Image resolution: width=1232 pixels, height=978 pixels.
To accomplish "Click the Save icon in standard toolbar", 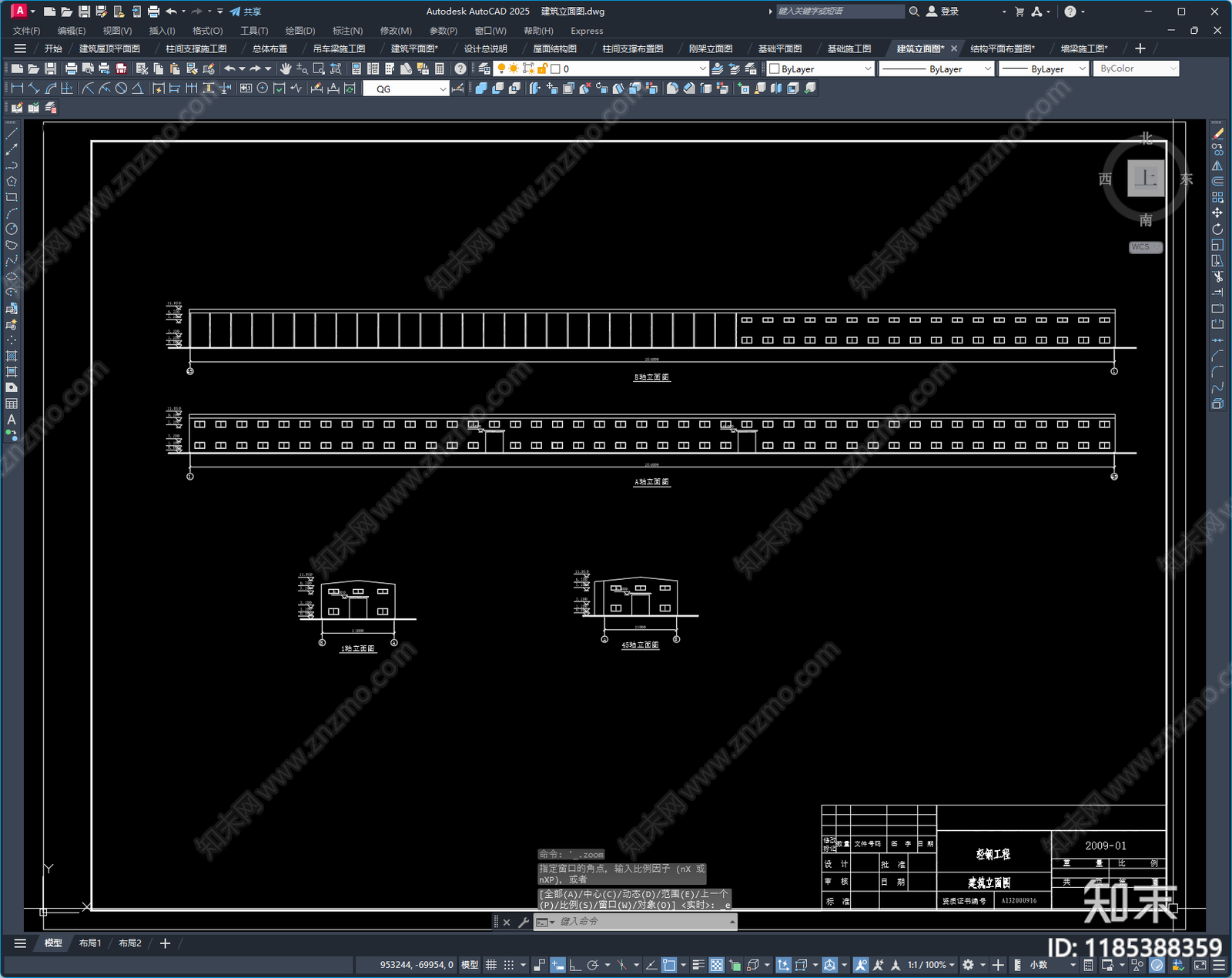I will tap(50, 69).
